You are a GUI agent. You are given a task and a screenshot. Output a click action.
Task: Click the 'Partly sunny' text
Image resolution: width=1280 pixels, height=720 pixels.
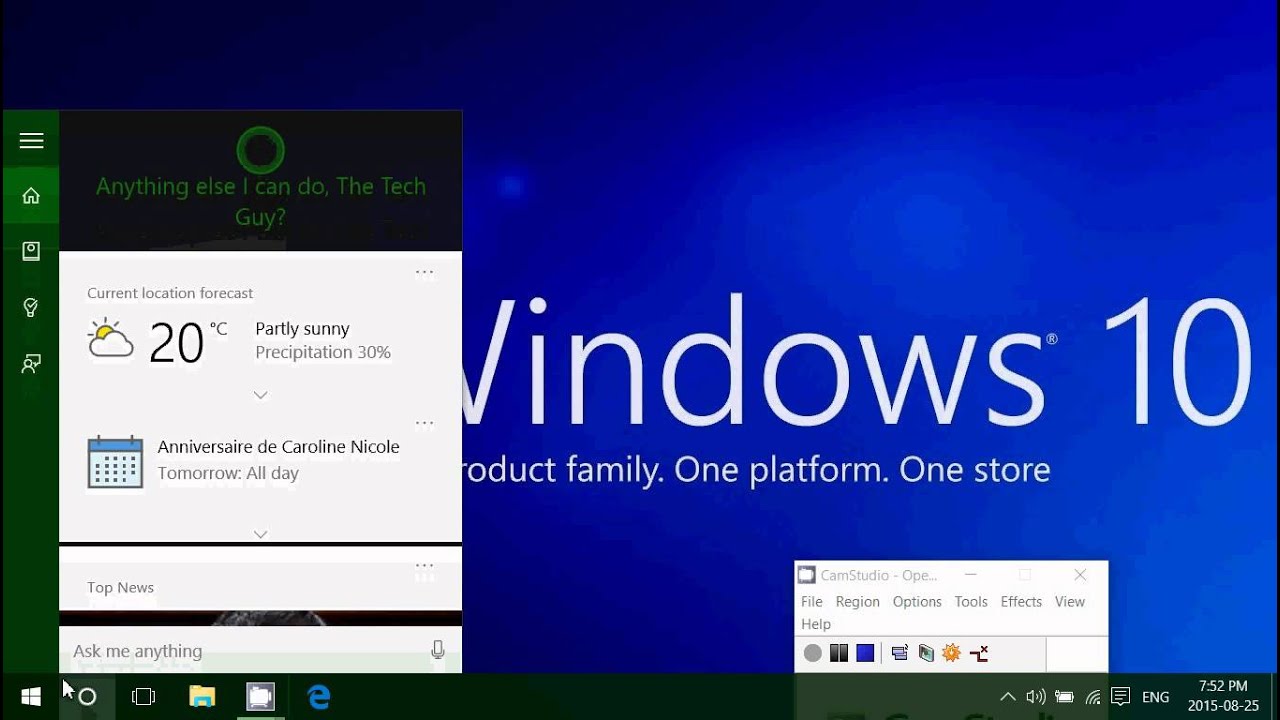point(302,328)
